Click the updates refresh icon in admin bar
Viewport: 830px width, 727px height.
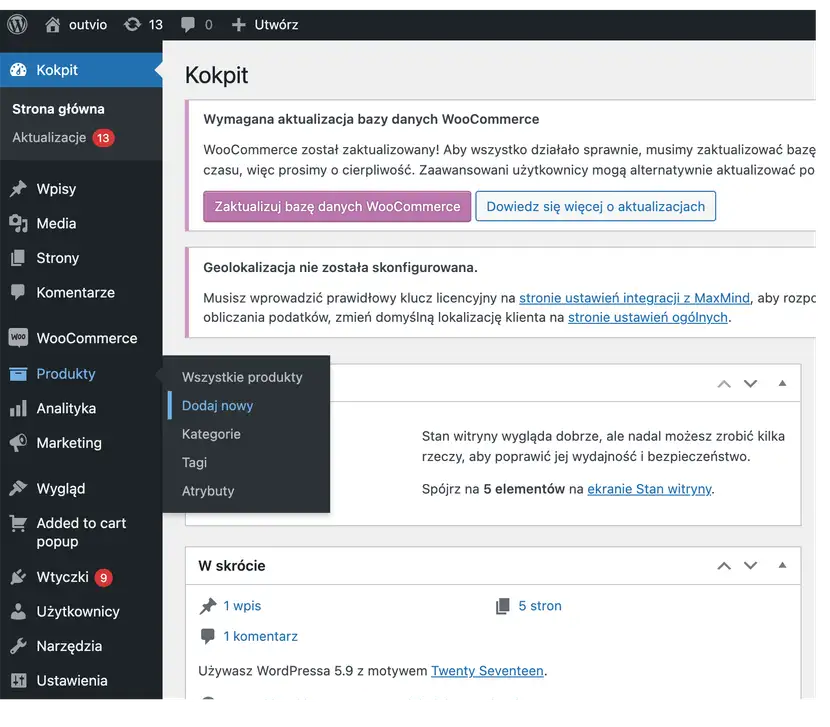coord(132,24)
